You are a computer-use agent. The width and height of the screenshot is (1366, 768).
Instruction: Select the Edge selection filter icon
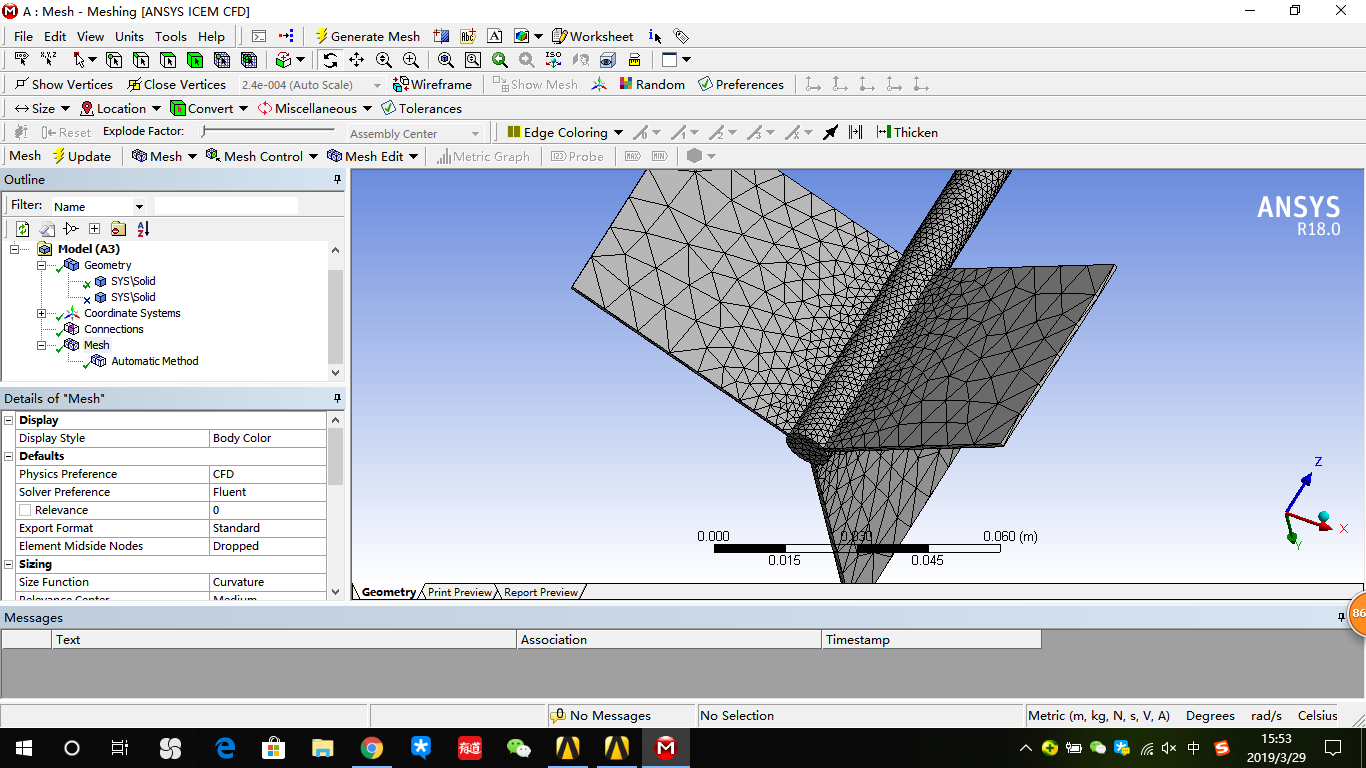pyautogui.click(x=140, y=60)
